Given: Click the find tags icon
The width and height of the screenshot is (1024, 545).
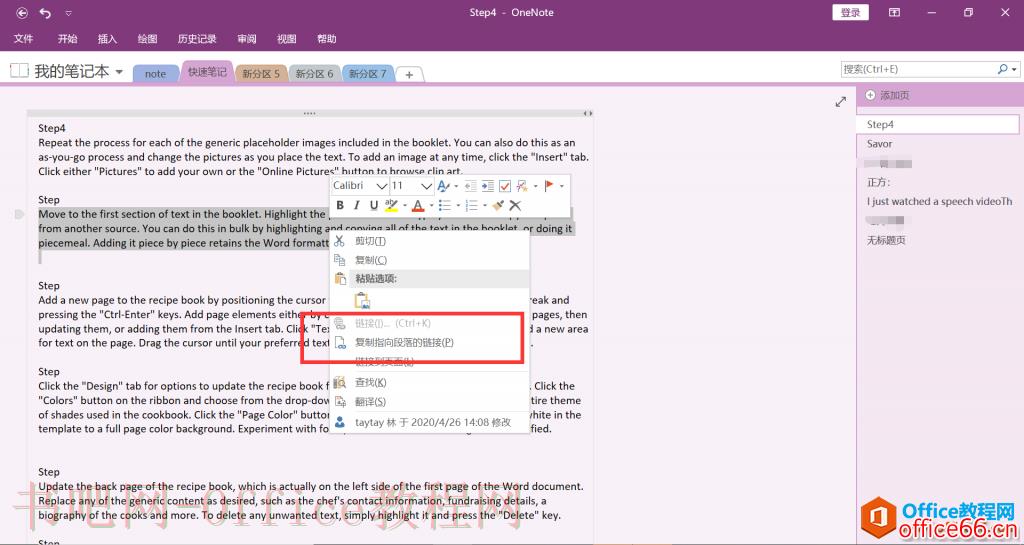Looking at the screenshot, I should (522, 186).
